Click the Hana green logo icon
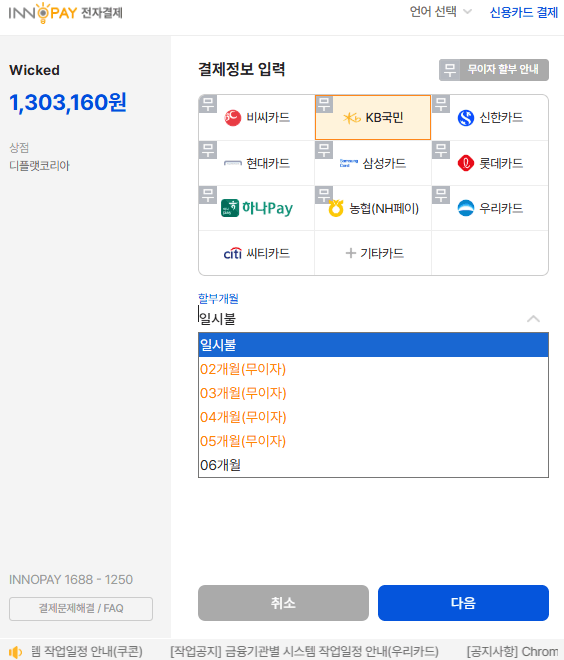The height and width of the screenshot is (660, 564). click(230, 208)
